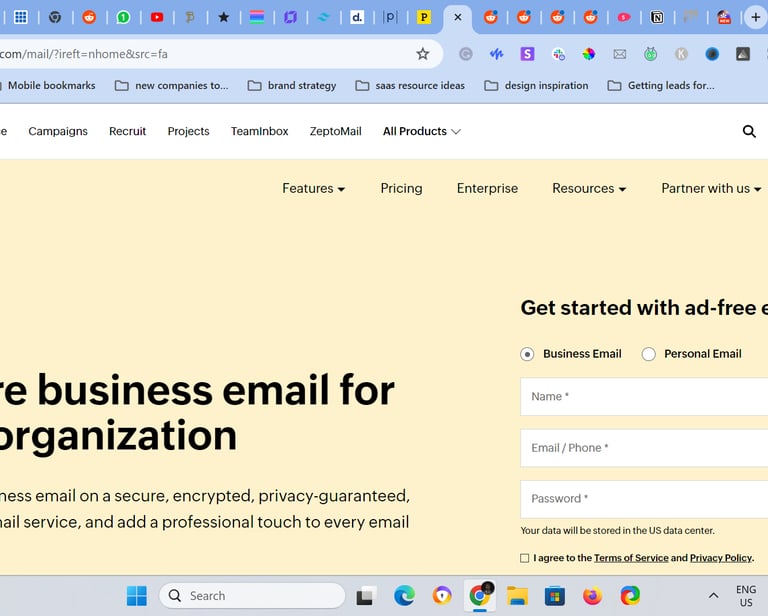768x616 pixels.
Task: Open Microsoft Store from the taskbar
Action: click(x=554, y=596)
